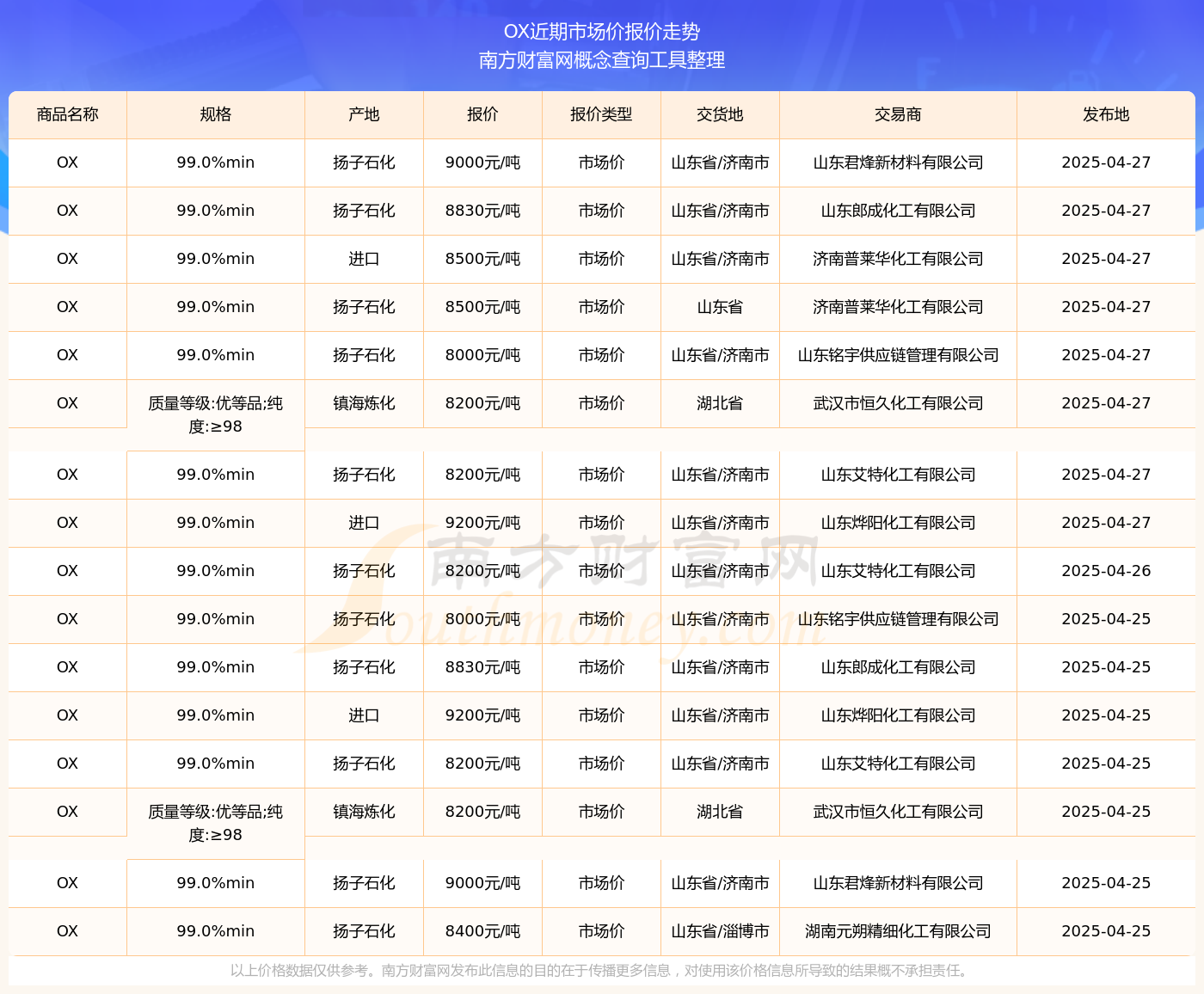1204x994 pixels.
Task: Click 镇海炼化 in 2025-04-25 武汉市恒久化工 row
Action: 364,812
